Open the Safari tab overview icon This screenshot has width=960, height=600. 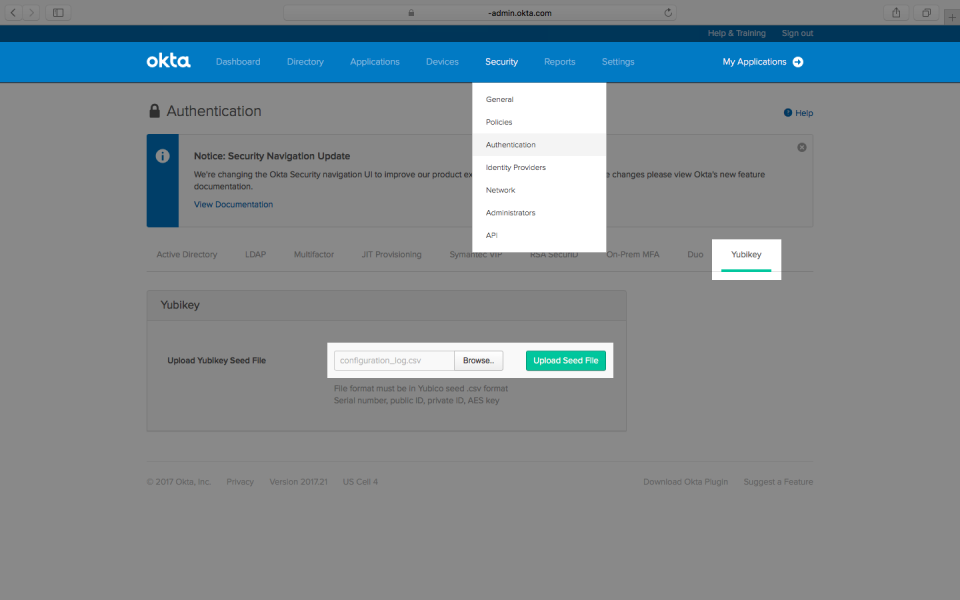point(926,12)
